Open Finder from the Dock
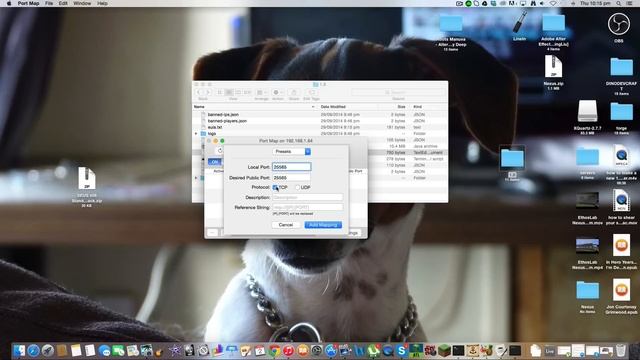 tap(19, 351)
